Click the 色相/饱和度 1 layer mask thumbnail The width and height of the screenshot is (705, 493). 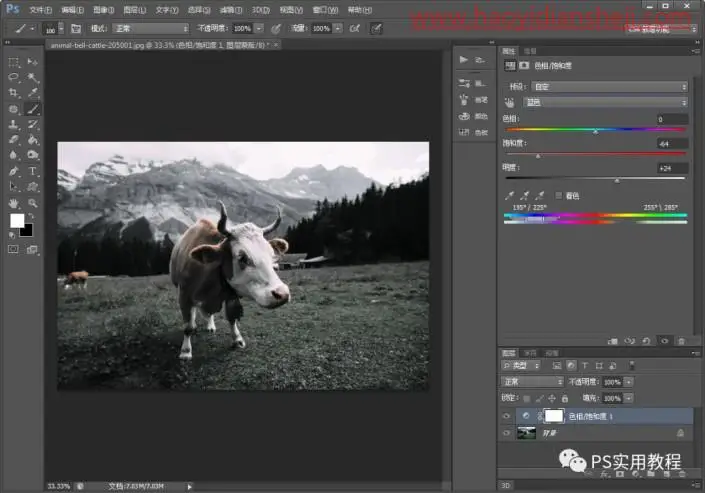click(553, 416)
